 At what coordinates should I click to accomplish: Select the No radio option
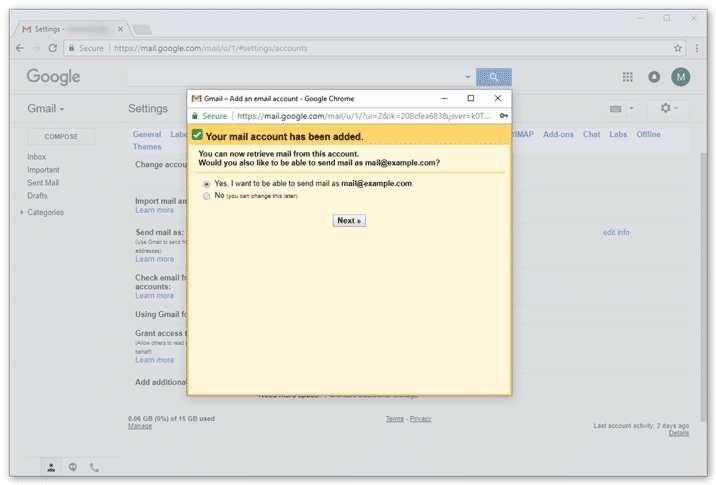tap(207, 196)
